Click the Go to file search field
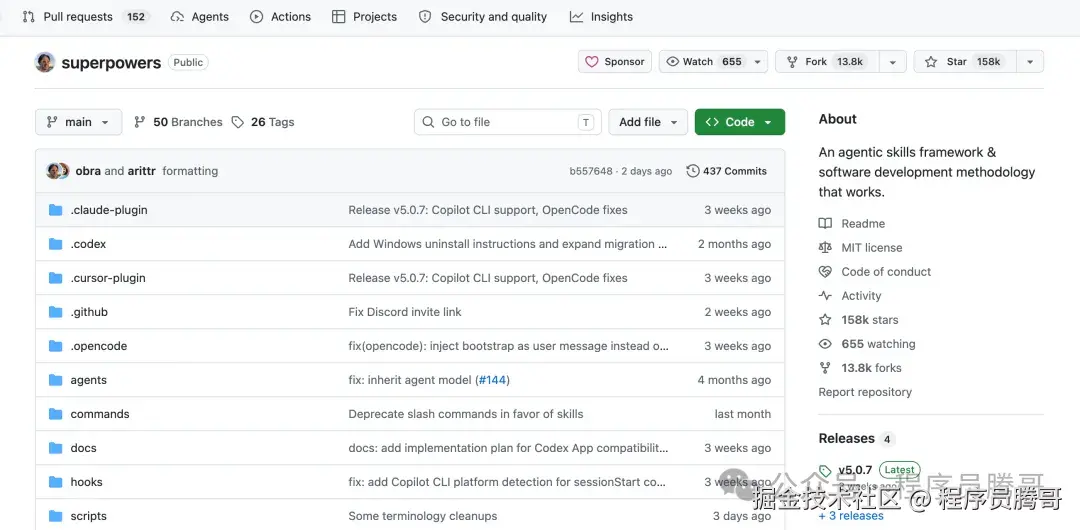 click(x=507, y=122)
